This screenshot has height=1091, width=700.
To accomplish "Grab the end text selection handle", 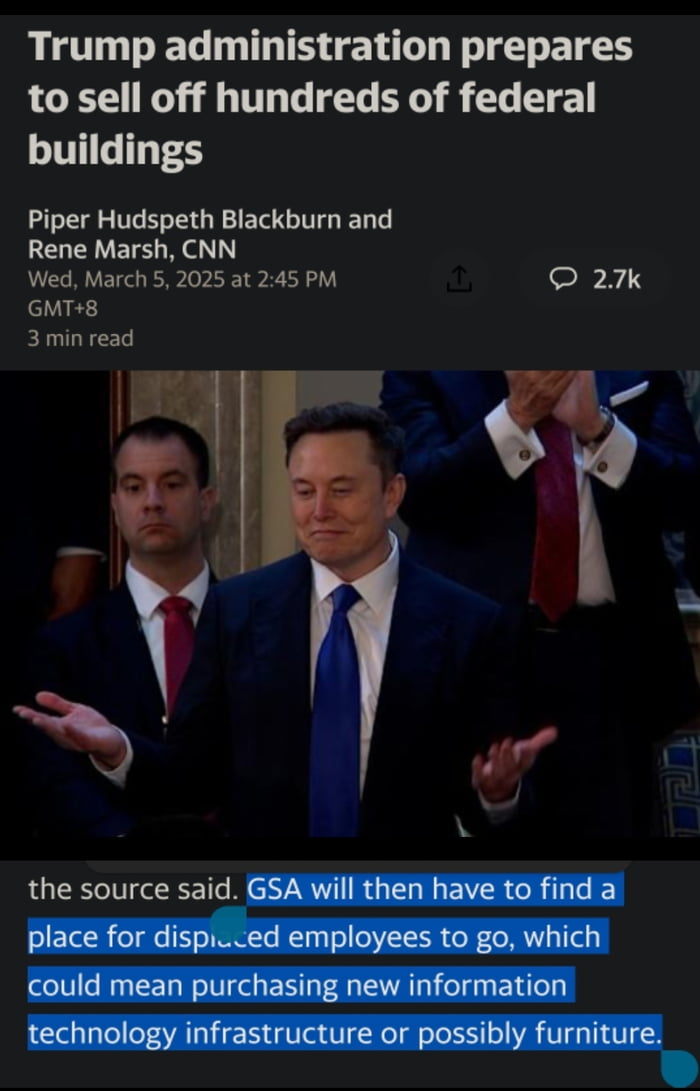I will click(679, 1068).
